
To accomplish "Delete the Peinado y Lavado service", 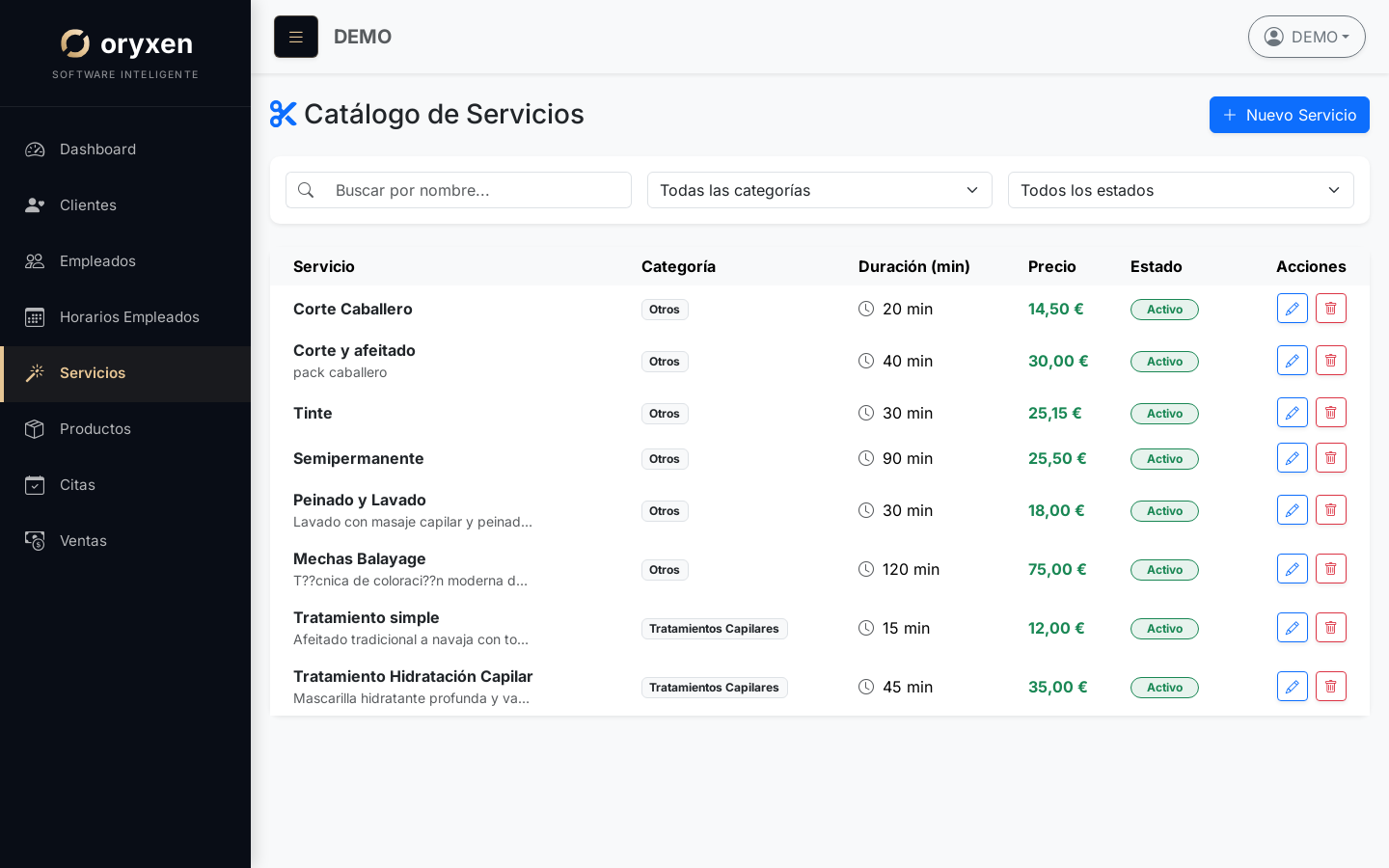I will point(1331,510).
